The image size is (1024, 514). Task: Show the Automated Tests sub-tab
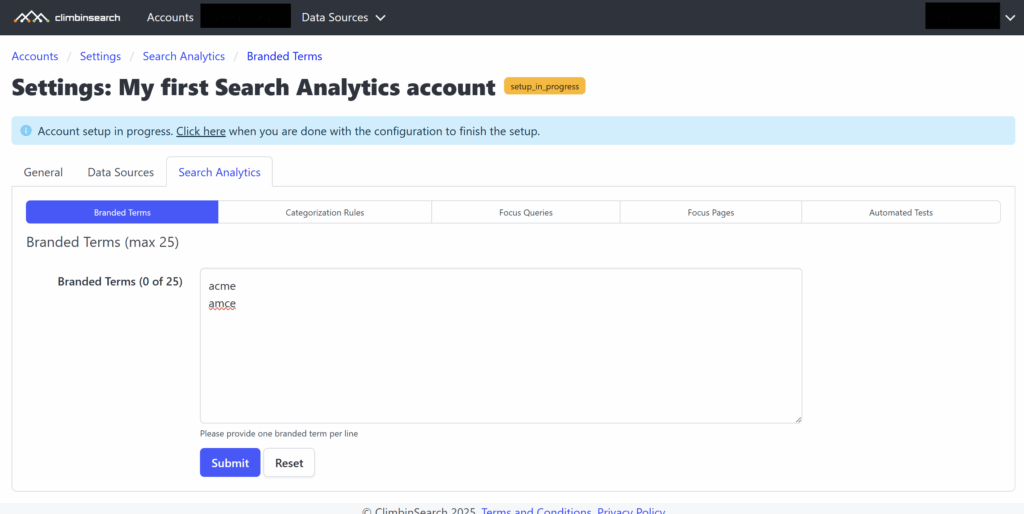tap(901, 212)
